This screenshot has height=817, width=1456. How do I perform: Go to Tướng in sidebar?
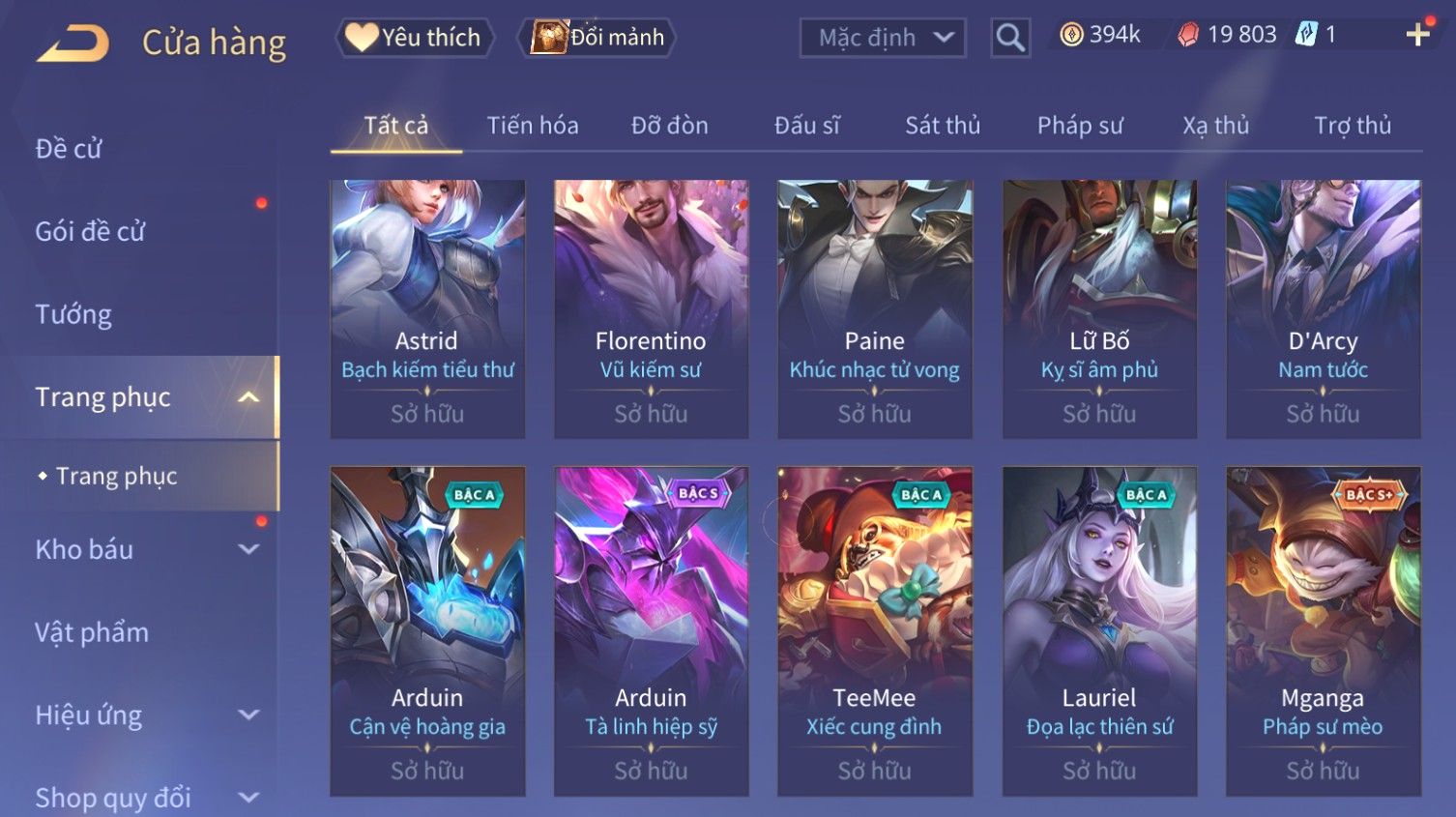point(73,314)
